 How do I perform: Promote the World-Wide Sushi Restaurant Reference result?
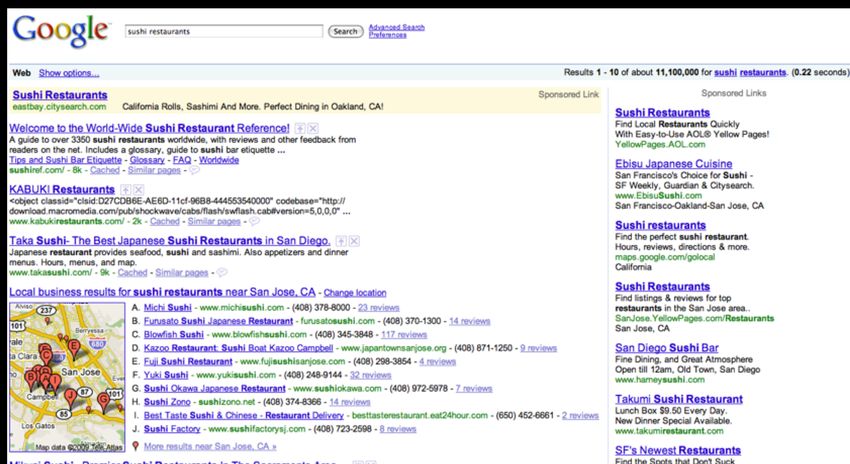click(300, 128)
